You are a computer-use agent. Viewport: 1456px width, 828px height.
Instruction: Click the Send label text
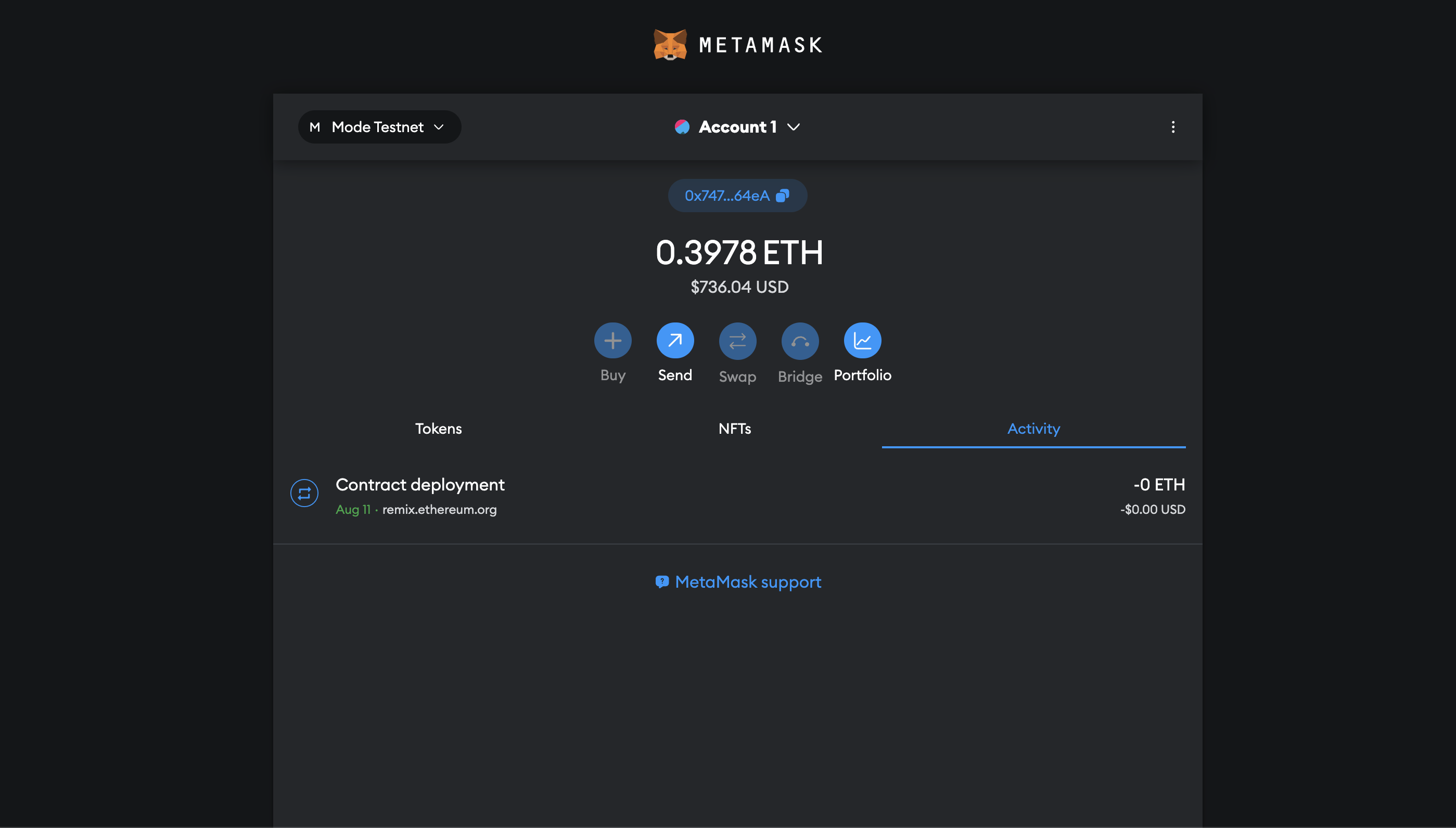pyautogui.click(x=675, y=376)
